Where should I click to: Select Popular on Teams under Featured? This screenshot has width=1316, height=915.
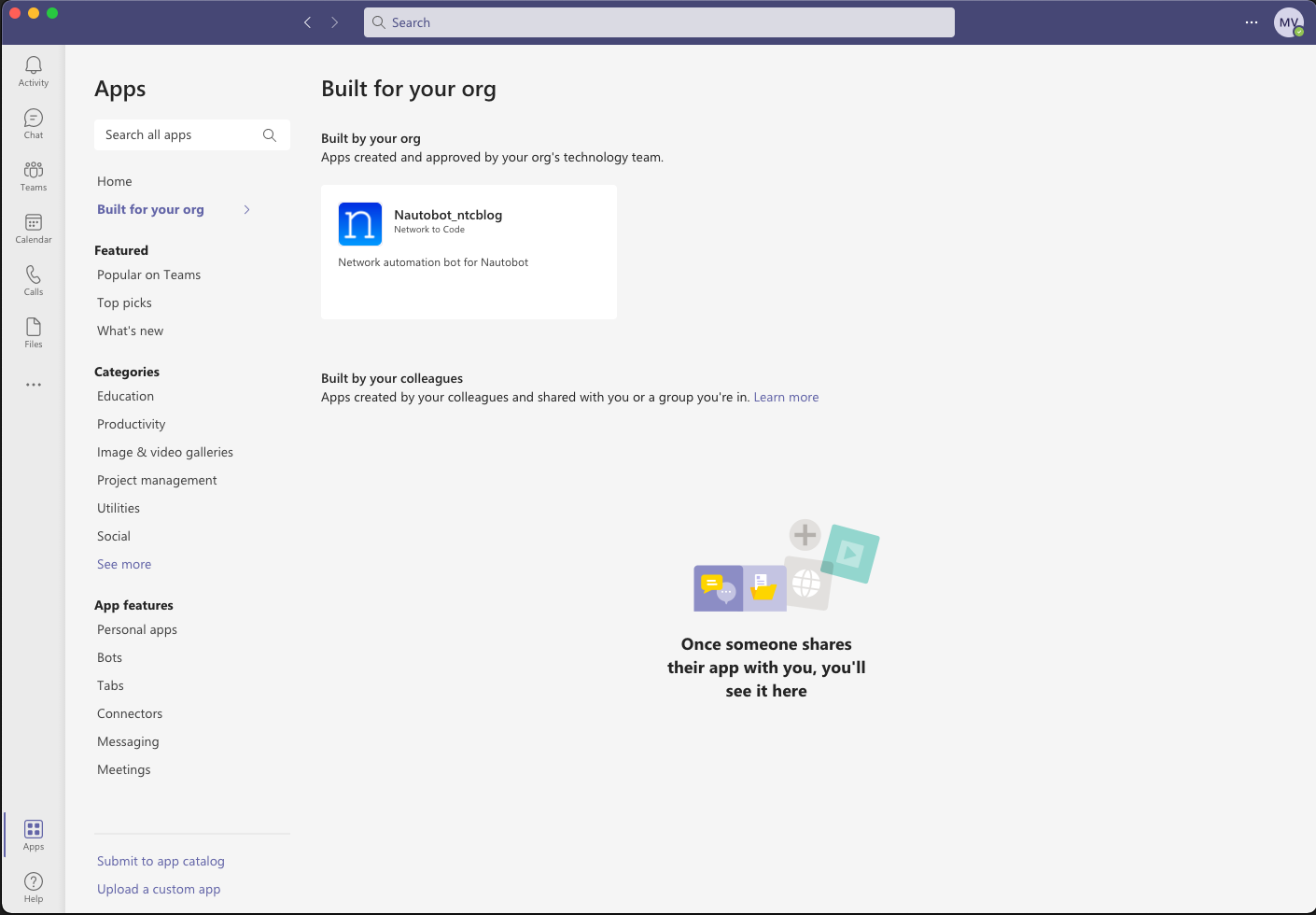pyautogui.click(x=148, y=274)
